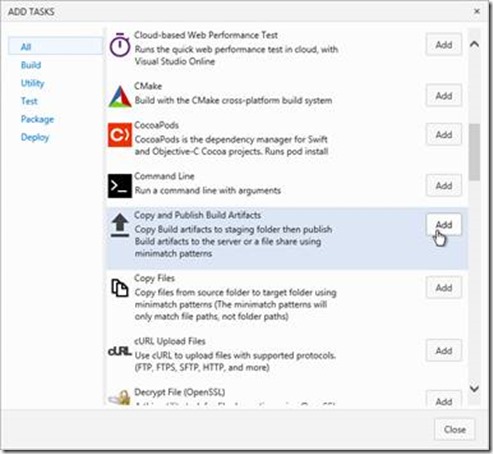
Task: Select the black Command Line terminal icon
Action: tap(120, 186)
